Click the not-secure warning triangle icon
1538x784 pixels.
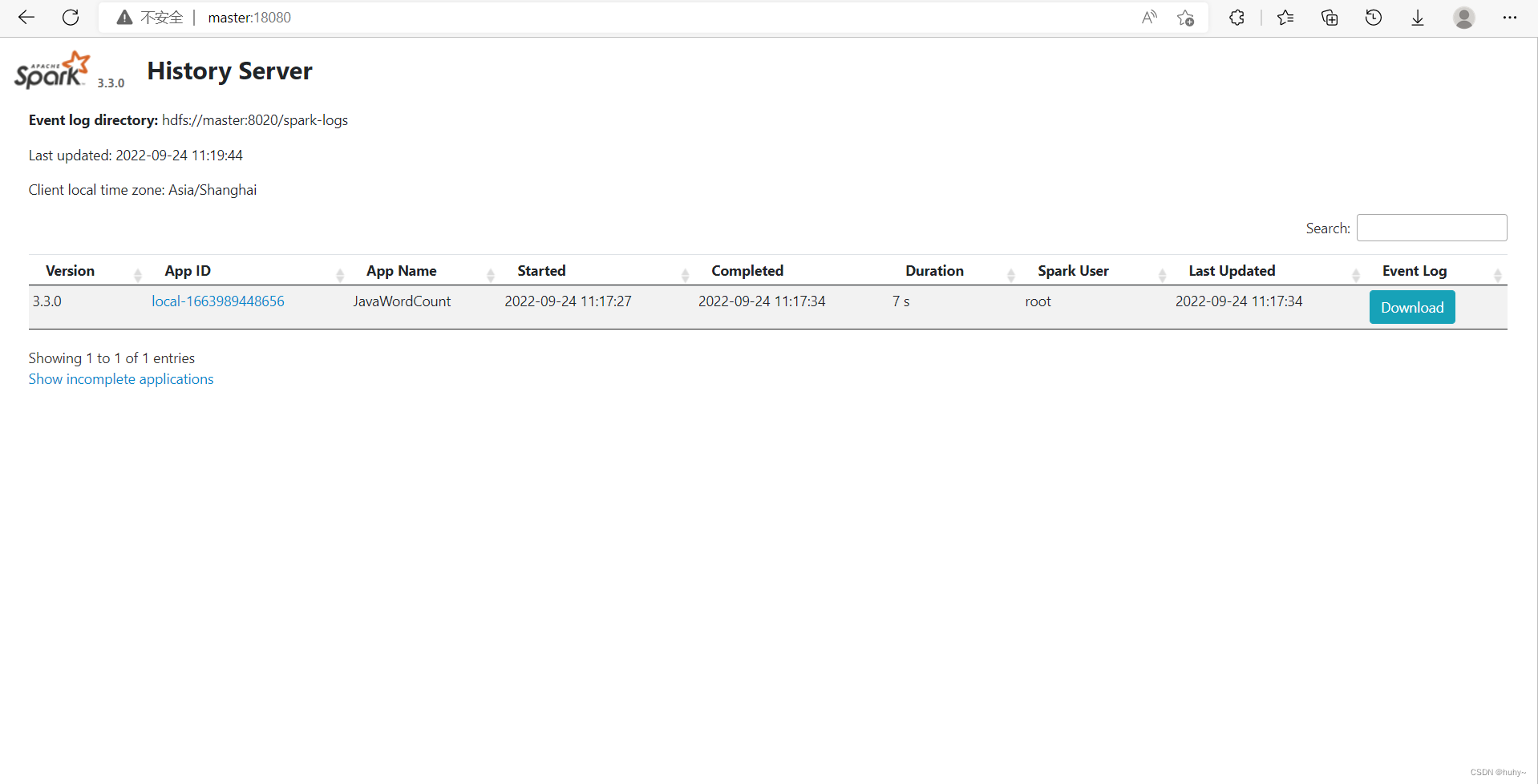[124, 18]
